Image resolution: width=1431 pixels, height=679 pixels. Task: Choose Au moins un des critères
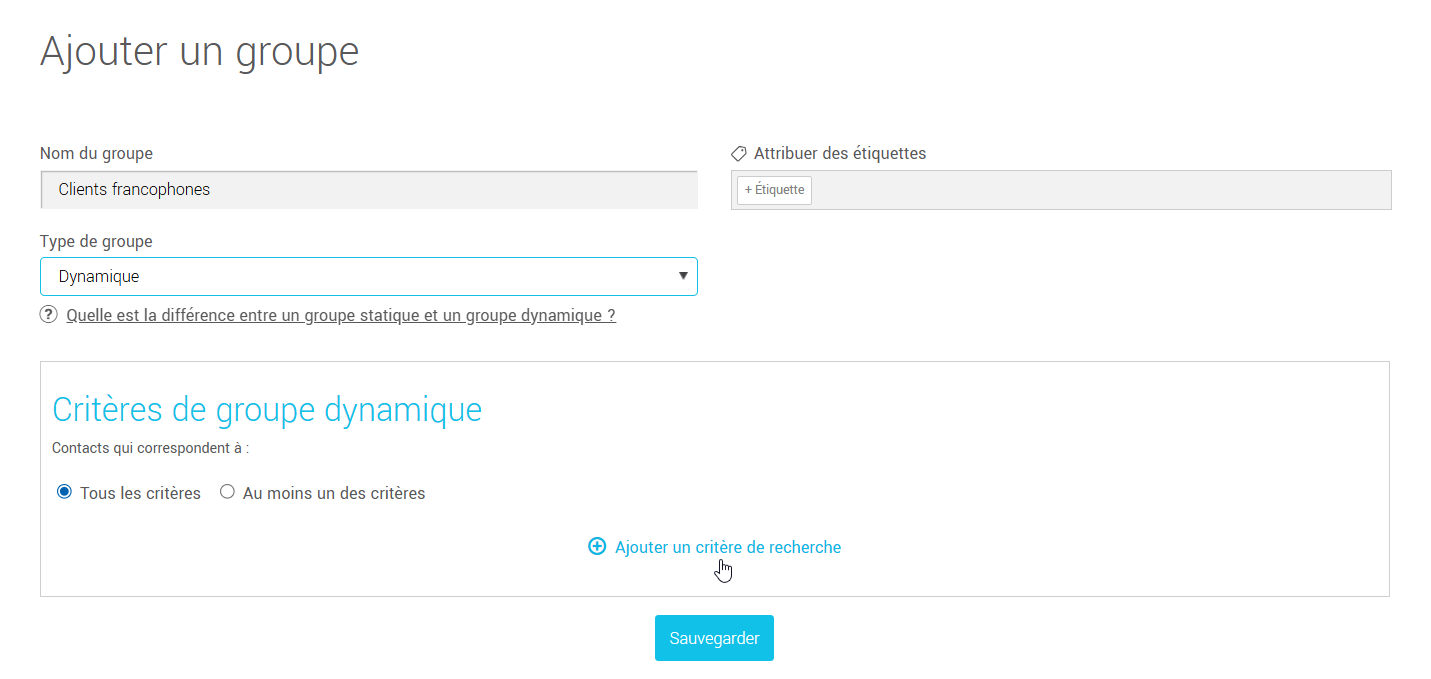pyautogui.click(x=227, y=492)
